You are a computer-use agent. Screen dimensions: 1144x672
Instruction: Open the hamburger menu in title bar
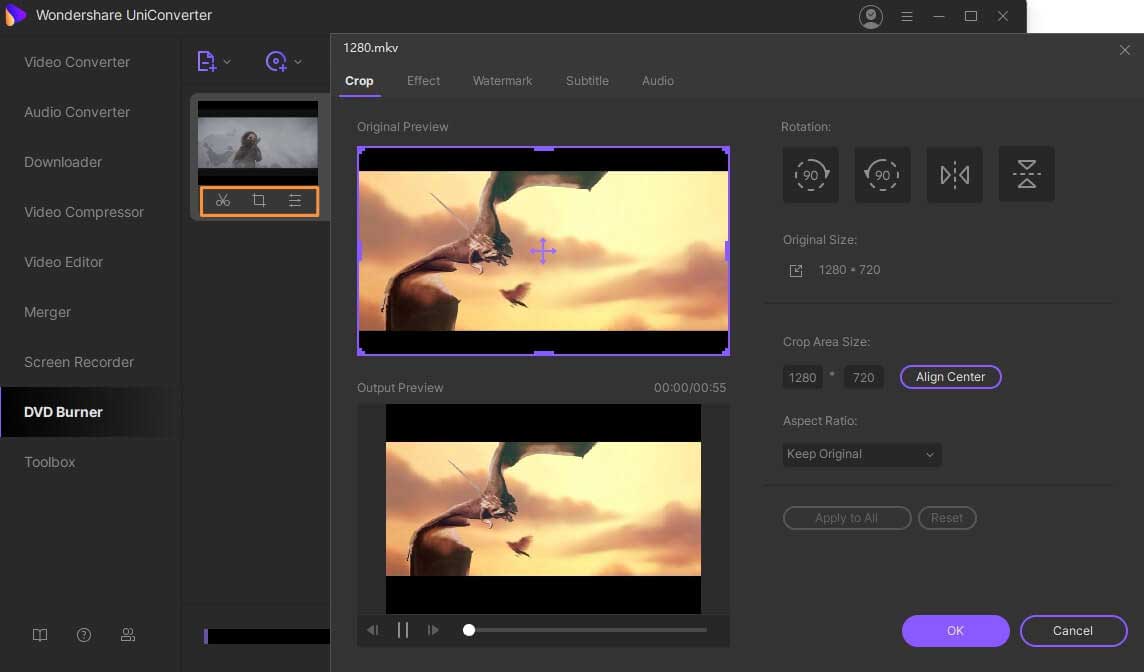point(907,16)
